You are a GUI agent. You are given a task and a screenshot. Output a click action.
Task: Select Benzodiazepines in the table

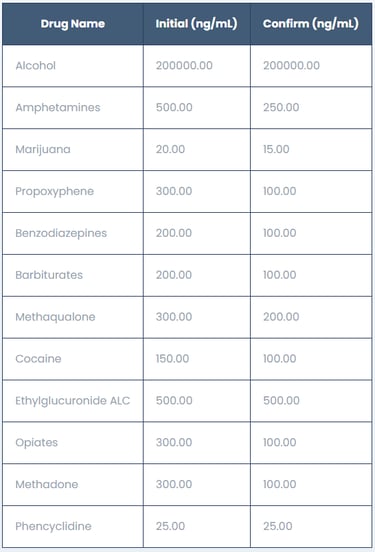click(61, 233)
